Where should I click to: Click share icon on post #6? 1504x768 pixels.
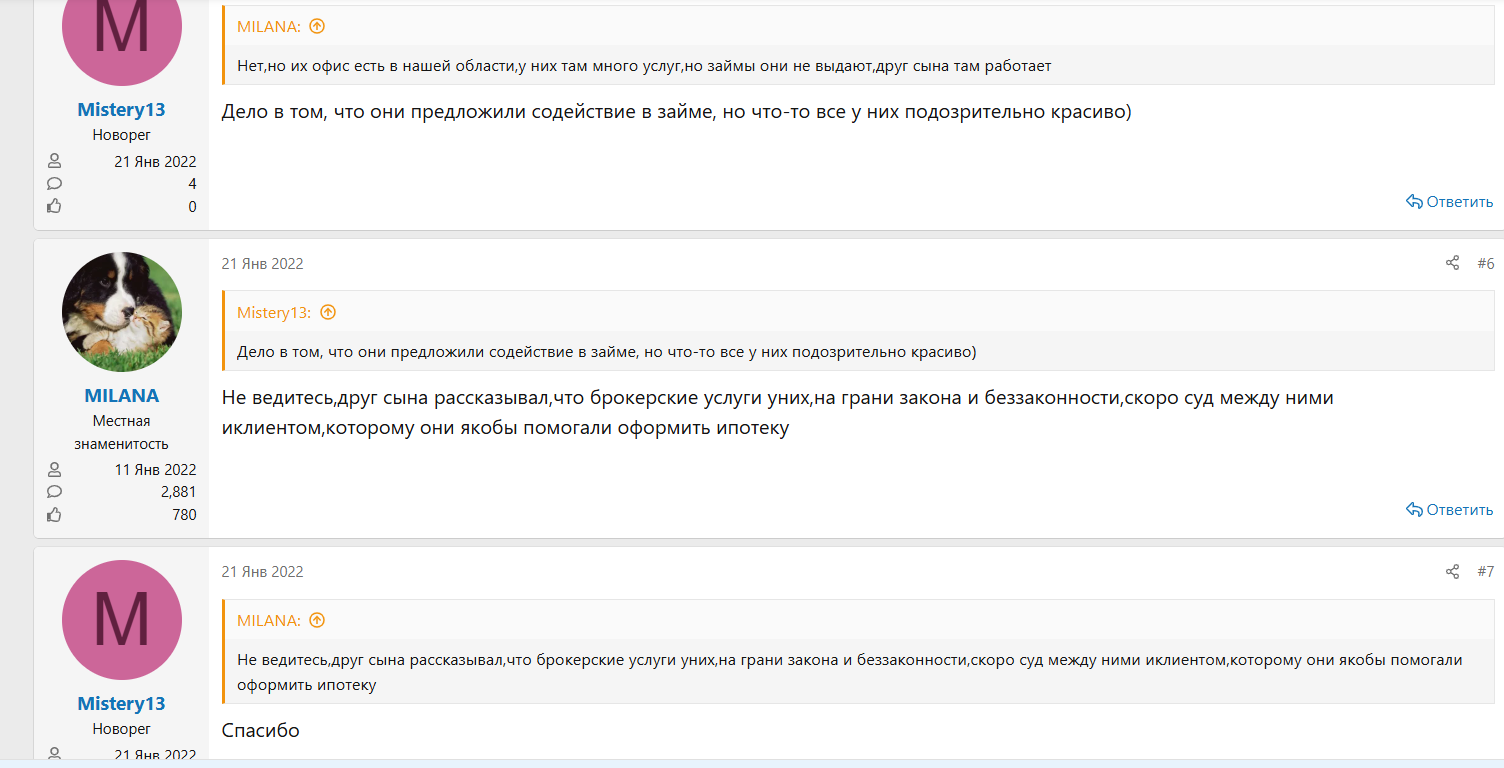point(1452,263)
